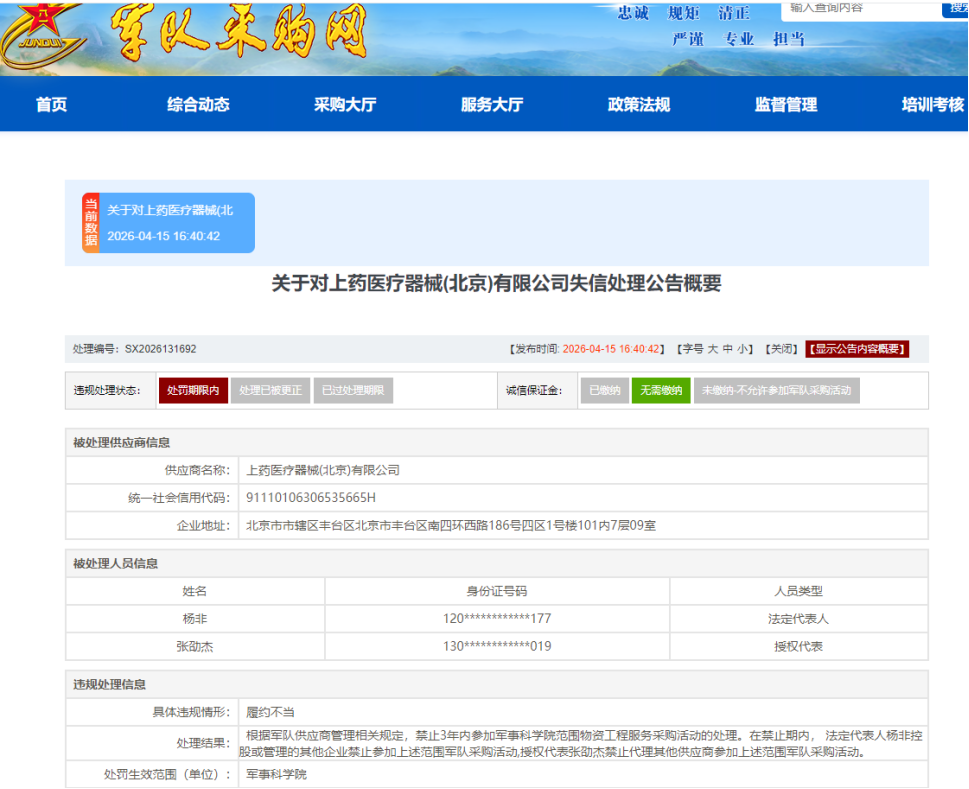Open the 培训考核 navigation item
969x789 pixels.
[932, 105]
